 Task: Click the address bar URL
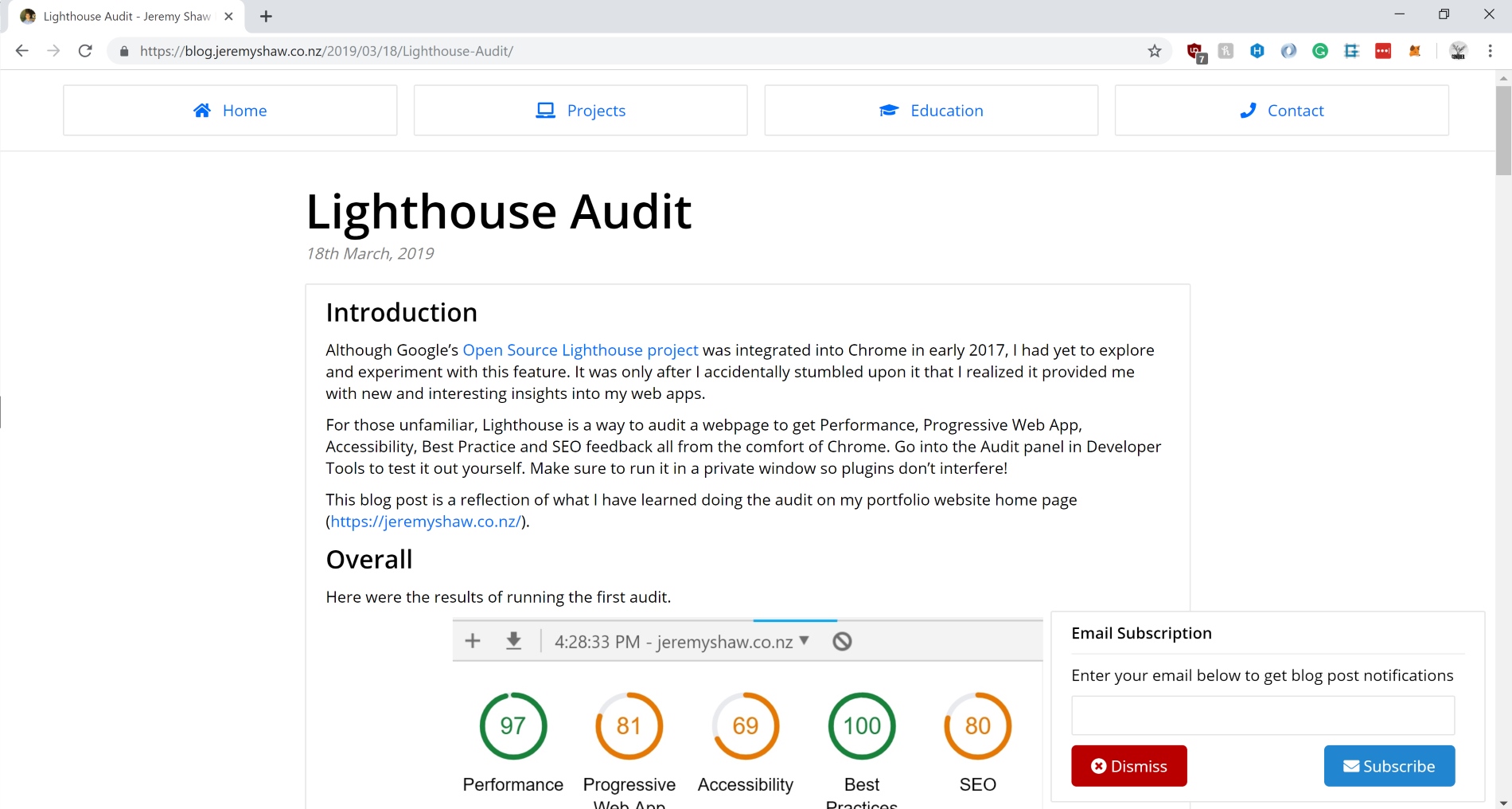[326, 51]
